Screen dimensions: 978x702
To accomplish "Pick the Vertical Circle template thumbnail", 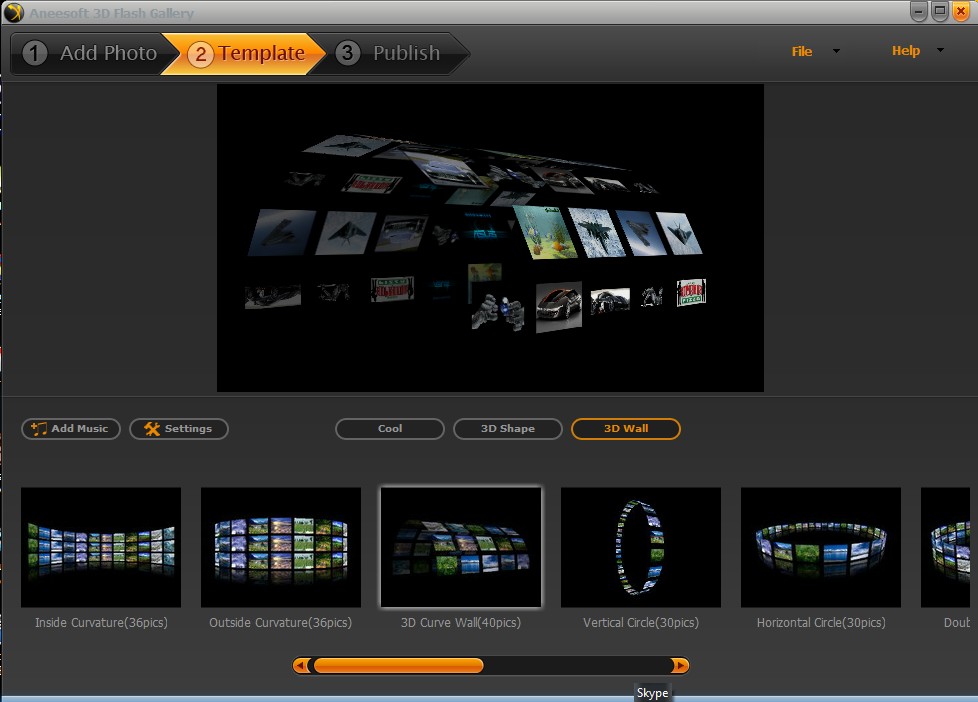I will click(x=641, y=547).
